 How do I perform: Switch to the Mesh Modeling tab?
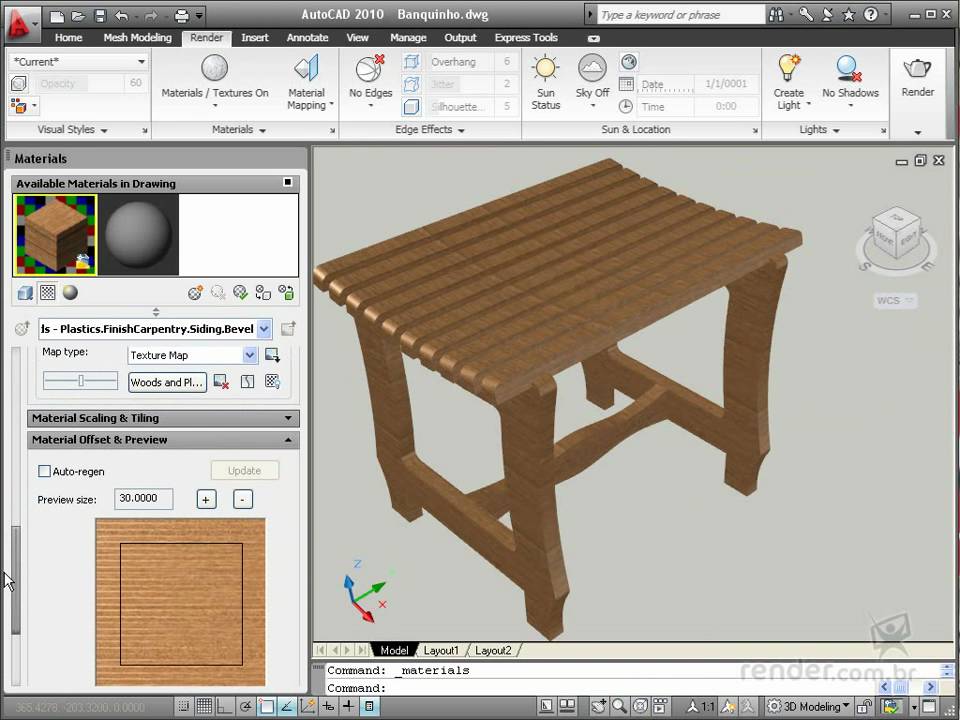click(x=137, y=38)
